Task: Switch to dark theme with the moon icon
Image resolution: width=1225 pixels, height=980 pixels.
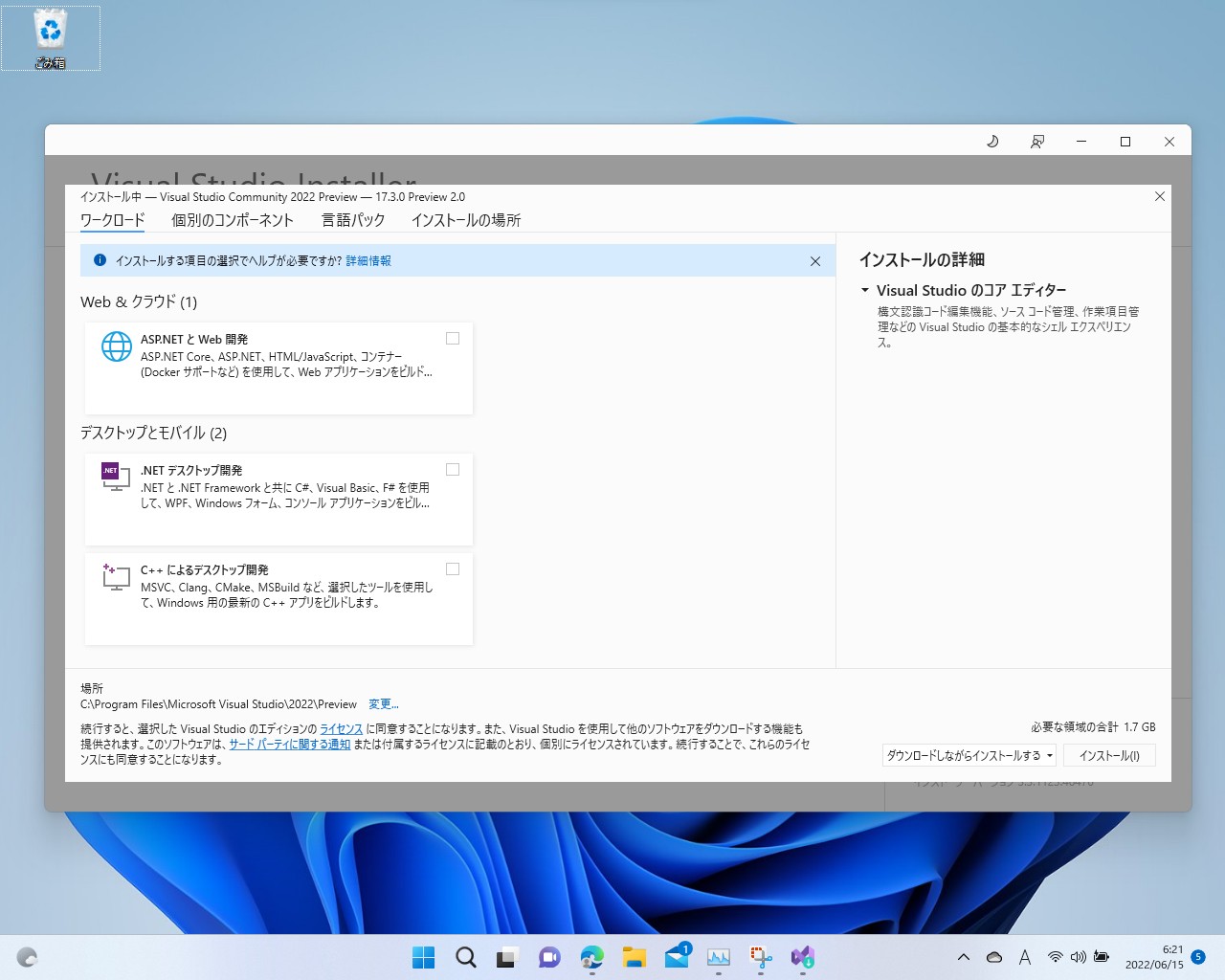Action: pos(992,141)
